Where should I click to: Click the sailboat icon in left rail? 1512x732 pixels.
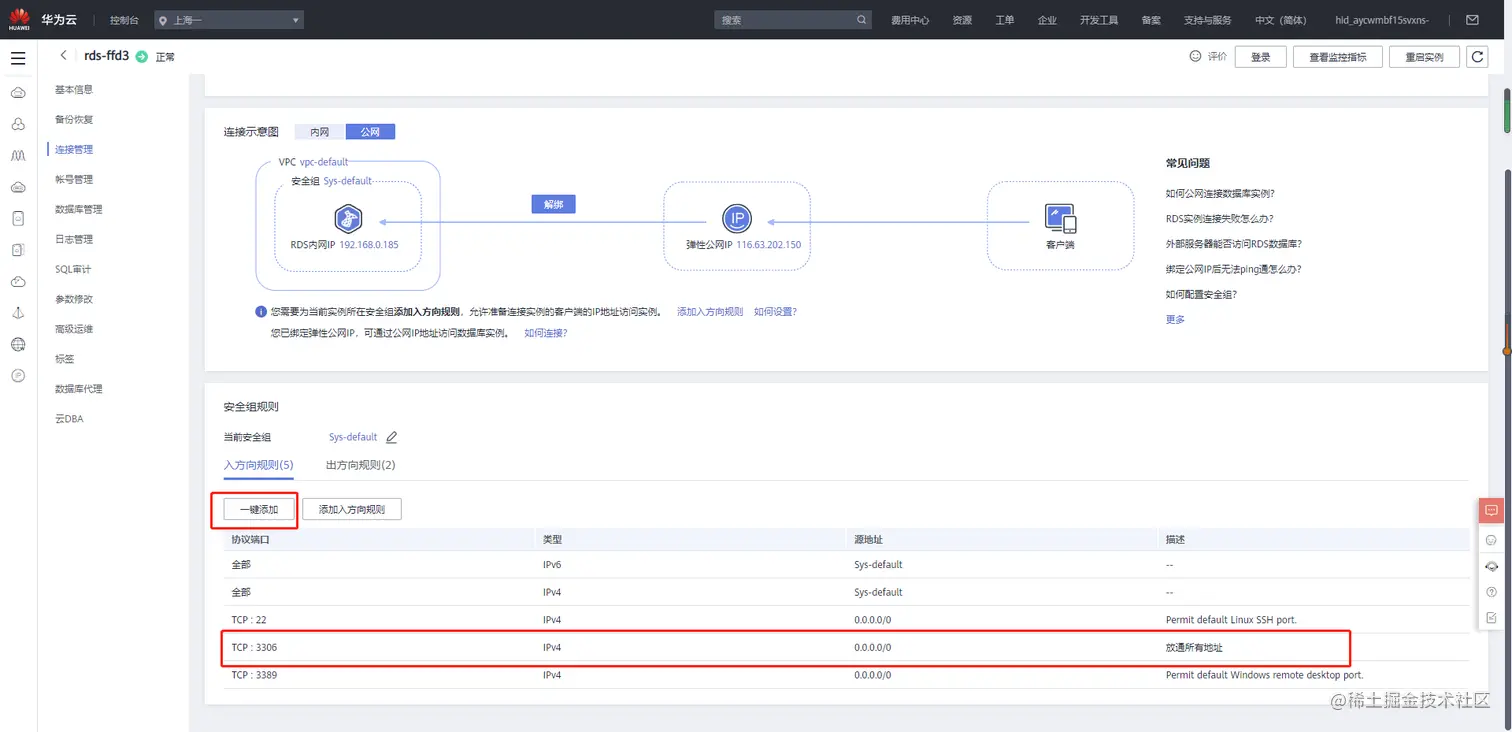click(x=18, y=313)
